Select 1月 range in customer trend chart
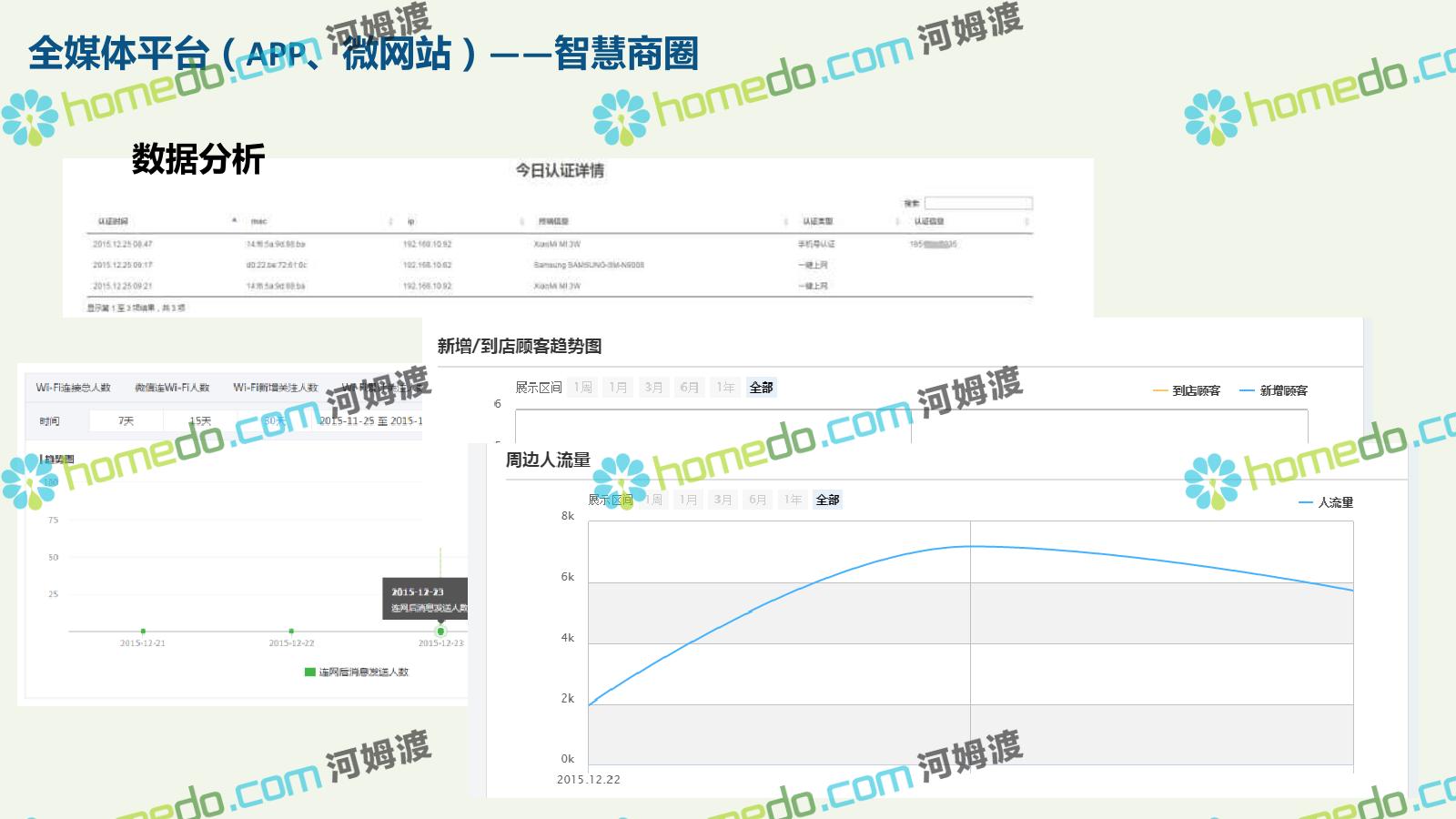This screenshot has height=819, width=1456. tap(619, 388)
